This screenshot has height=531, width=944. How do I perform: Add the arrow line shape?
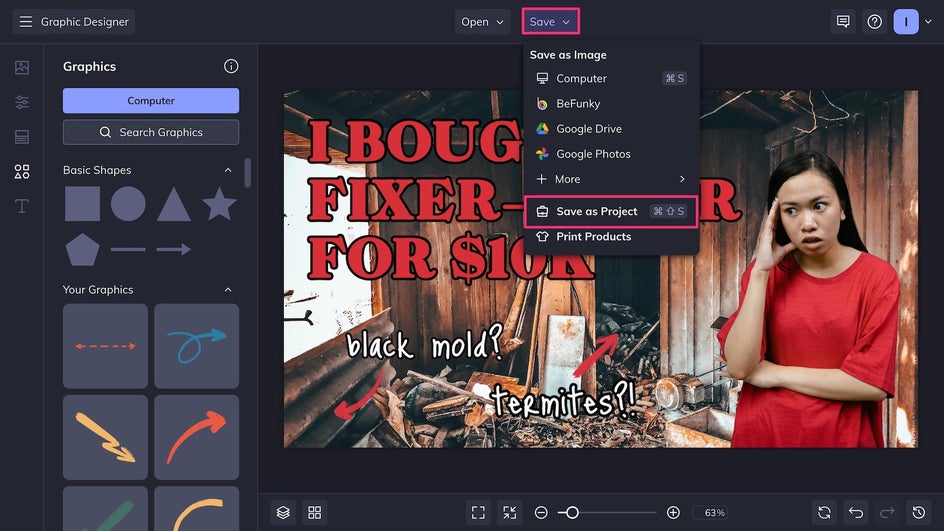pos(173,249)
